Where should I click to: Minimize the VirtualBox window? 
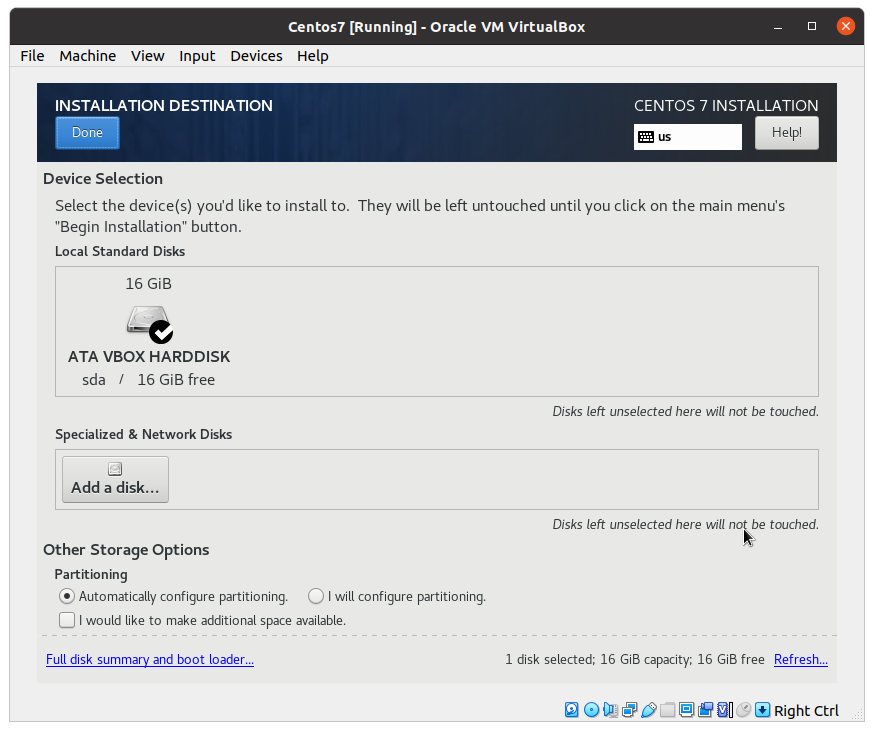pyautogui.click(x=778, y=26)
